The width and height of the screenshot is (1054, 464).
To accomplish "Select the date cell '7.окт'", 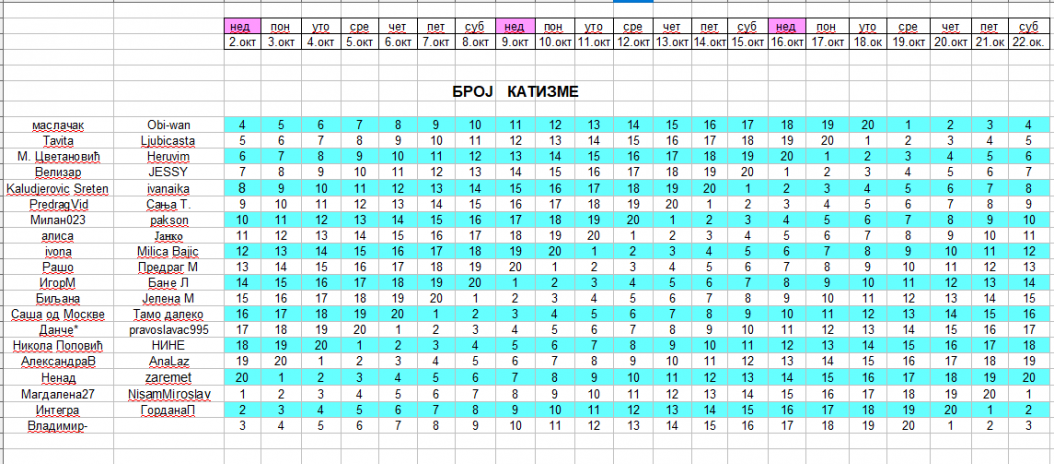I will click(436, 42).
